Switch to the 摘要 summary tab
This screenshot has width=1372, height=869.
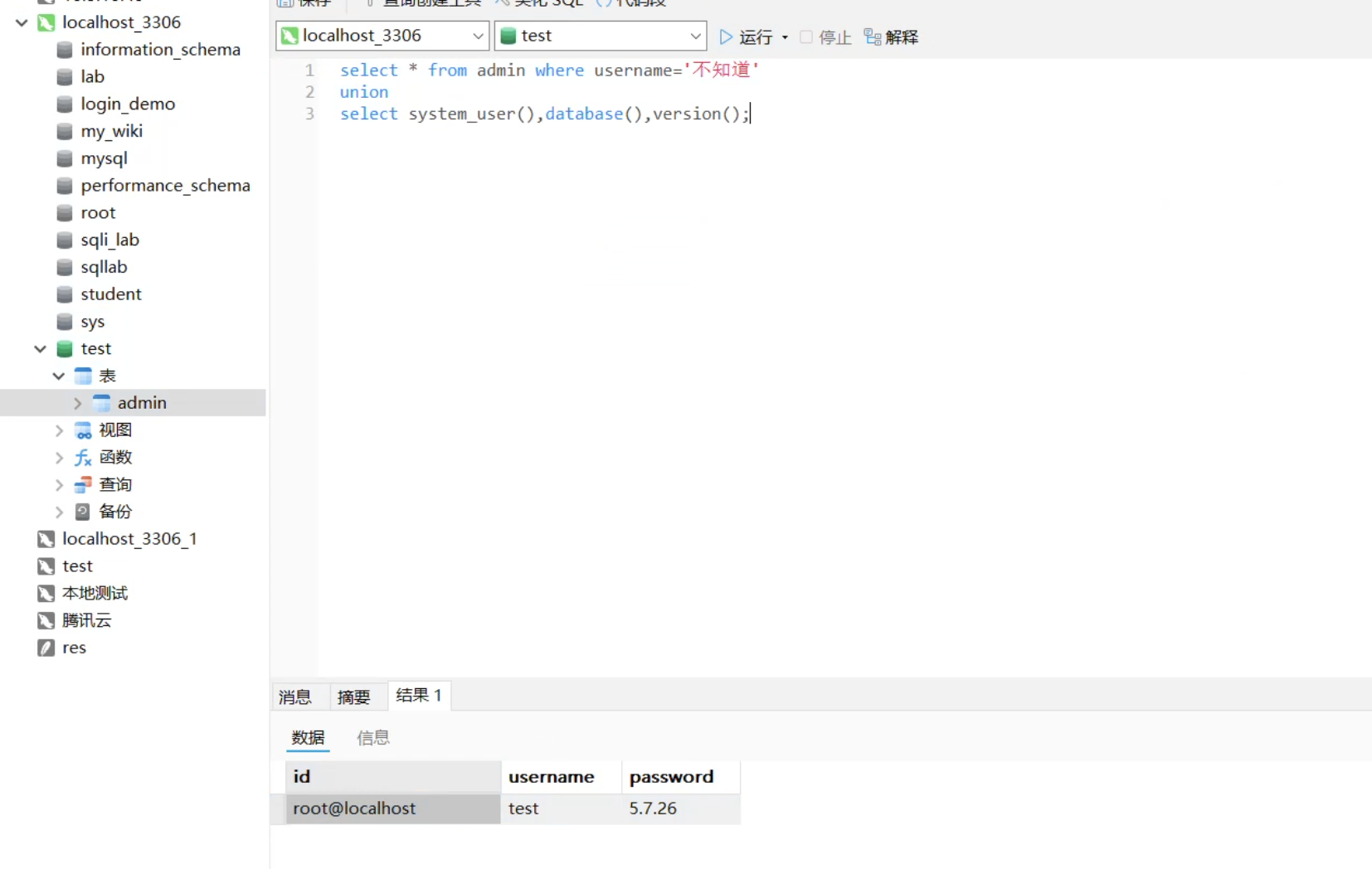[353, 697]
